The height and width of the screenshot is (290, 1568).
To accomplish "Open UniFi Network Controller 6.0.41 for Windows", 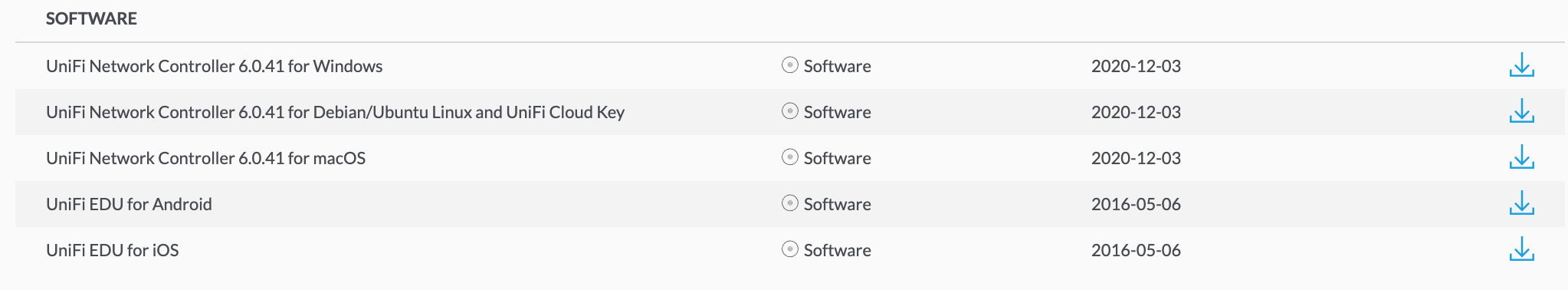I will tap(215, 66).
